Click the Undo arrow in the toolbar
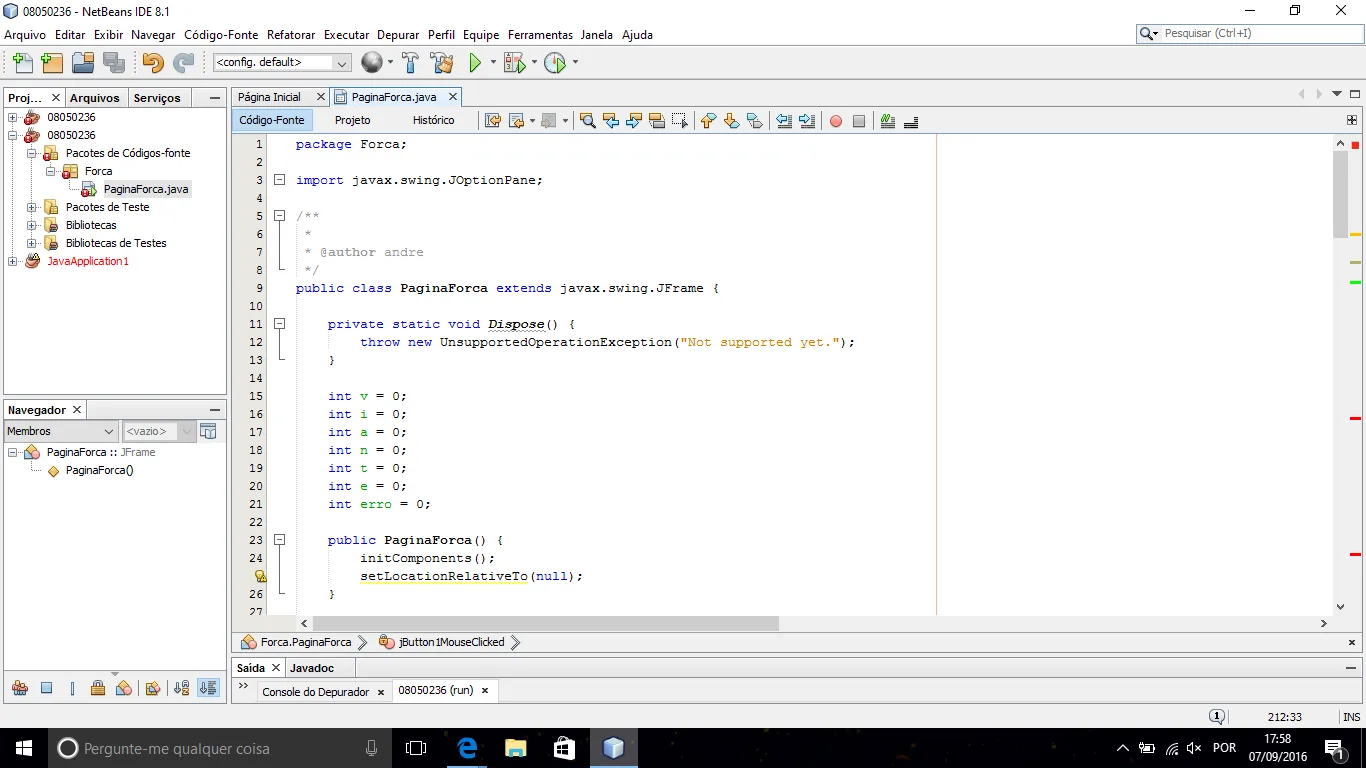This screenshot has height=768, width=1366. pos(152,63)
